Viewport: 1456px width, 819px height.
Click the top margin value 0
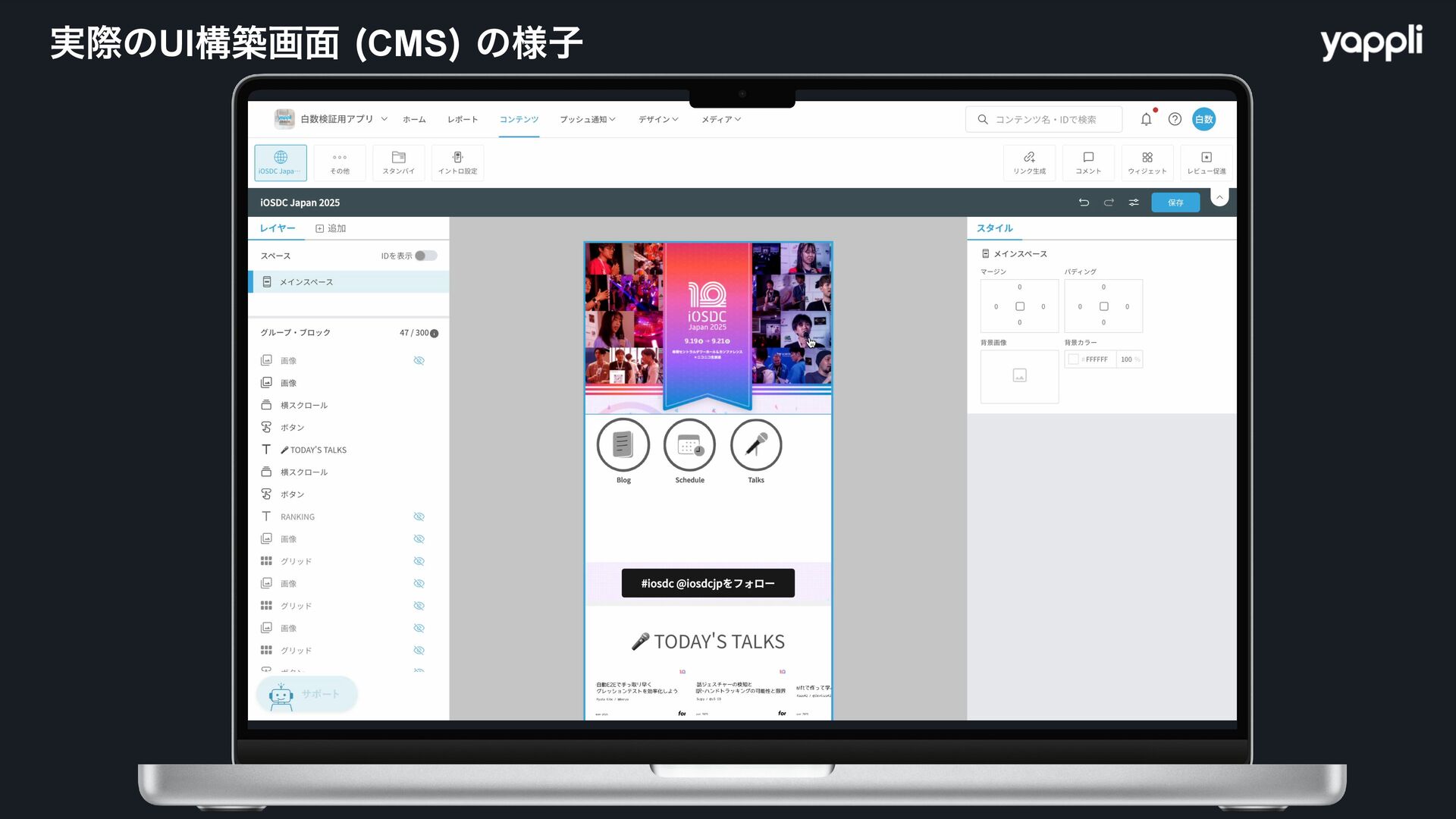(x=1019, y=287)
